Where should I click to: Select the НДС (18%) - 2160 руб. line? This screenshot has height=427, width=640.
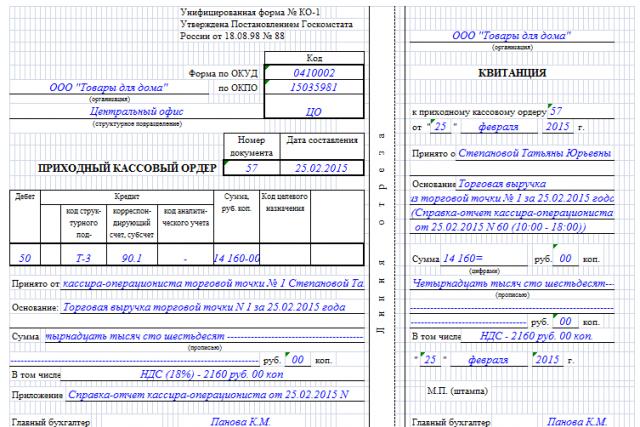[x=211, y=374]
